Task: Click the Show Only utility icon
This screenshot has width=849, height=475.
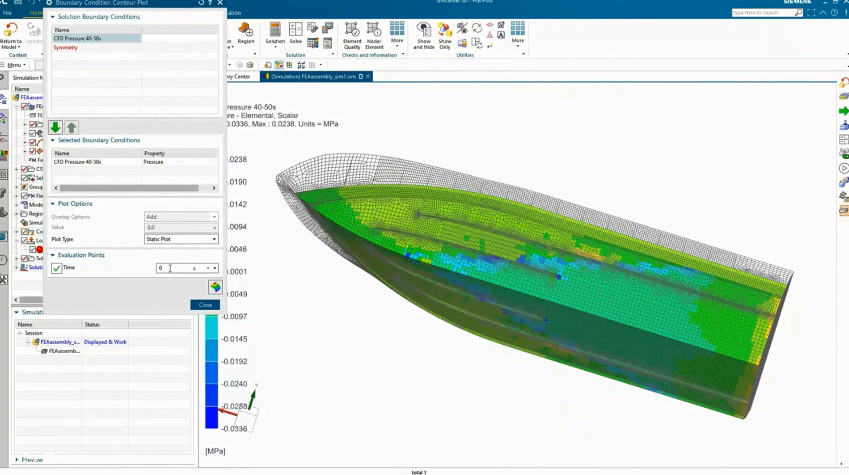Action: [445, 36]
